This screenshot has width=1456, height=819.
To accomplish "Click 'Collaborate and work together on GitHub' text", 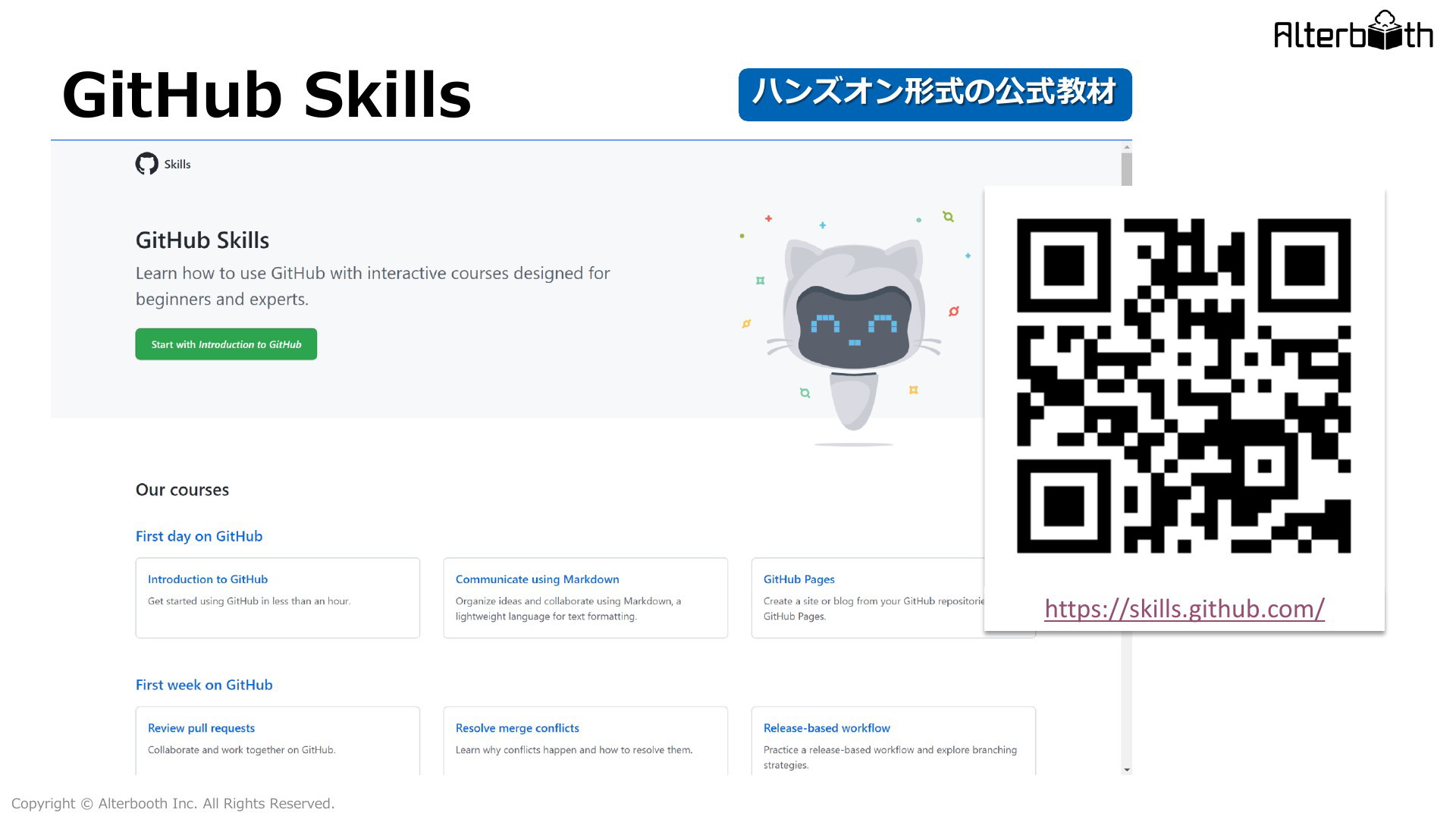I will [242, 750].
